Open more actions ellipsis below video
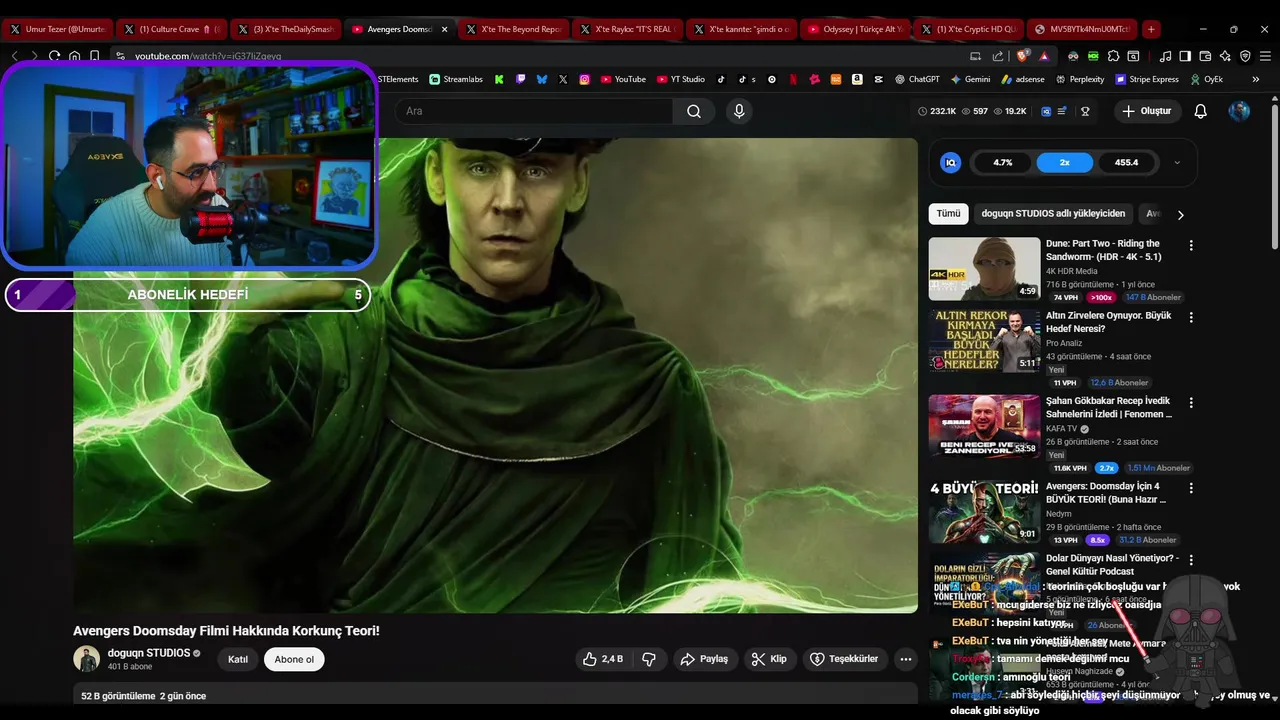 click(905, 659)
